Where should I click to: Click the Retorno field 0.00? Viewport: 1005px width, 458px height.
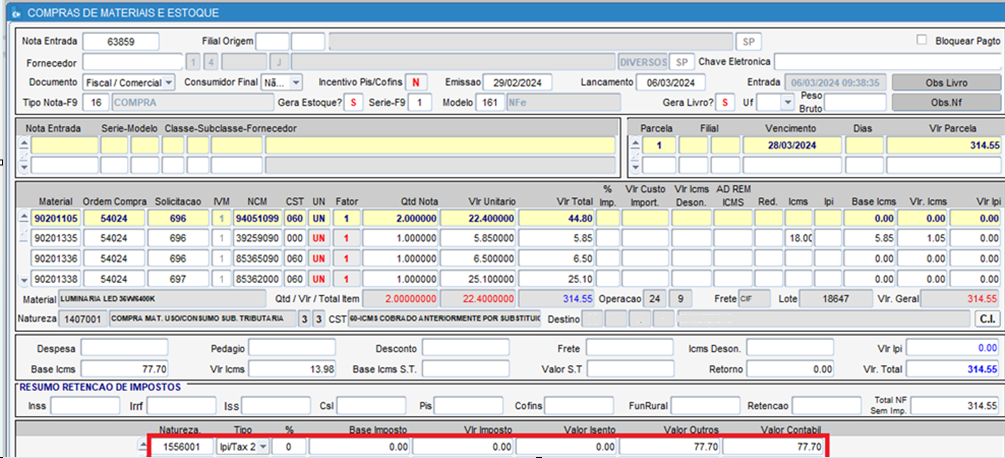pos(790,369)
